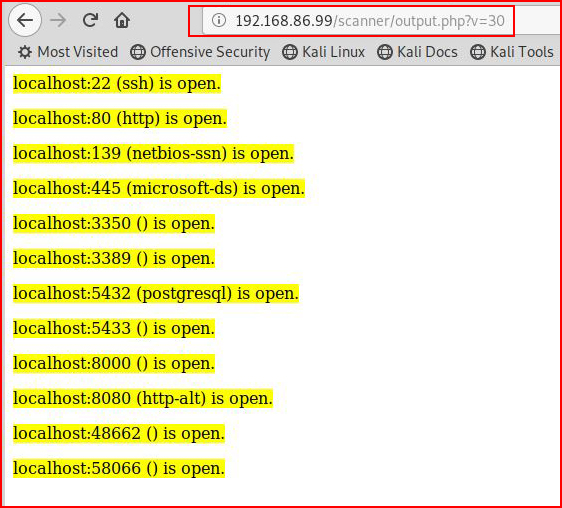562x508 pixels.
Task: Click the globe icon beside Offensive Security
Action: [x=138, y=52]
